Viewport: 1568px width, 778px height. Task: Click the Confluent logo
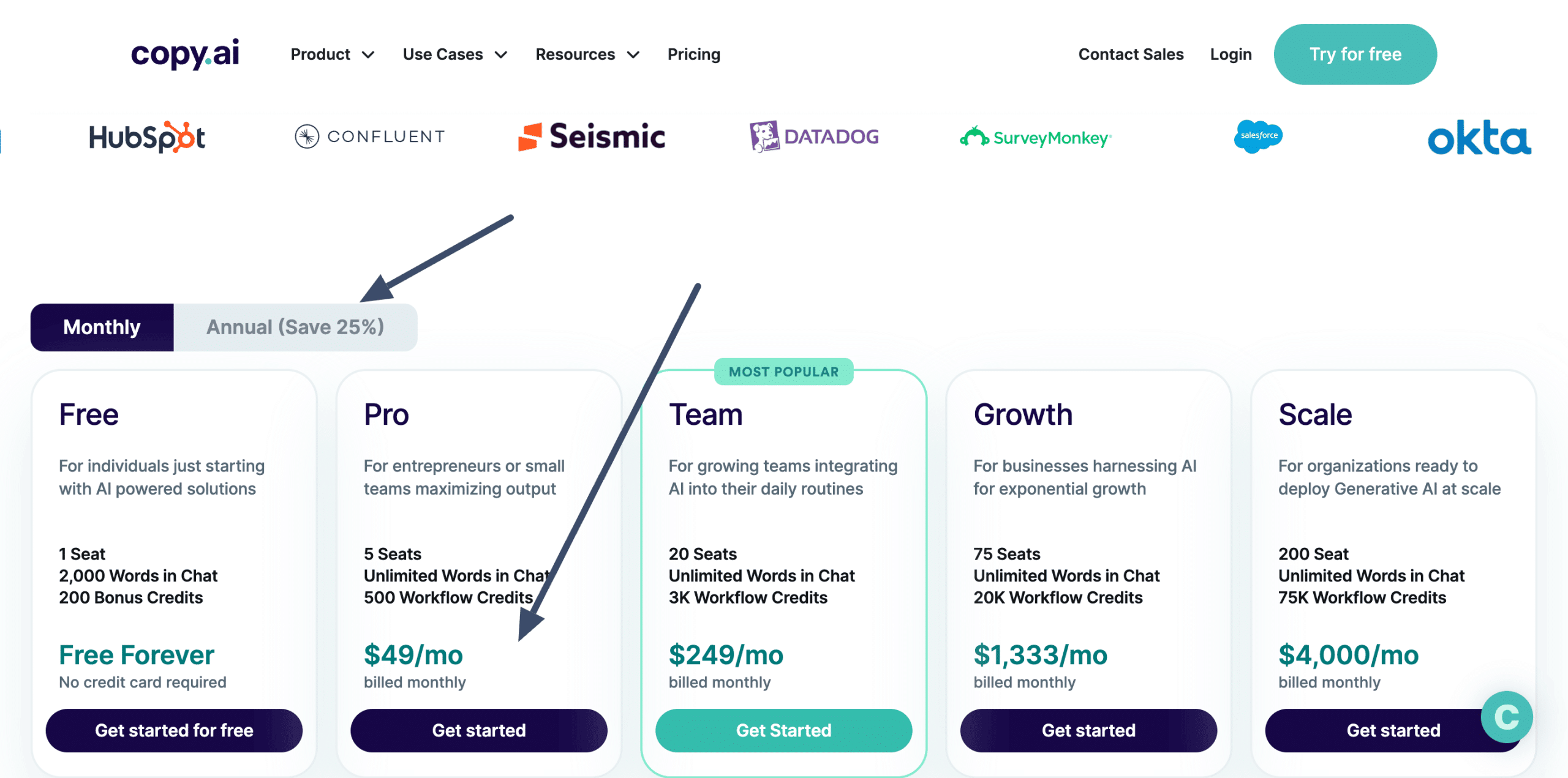pos(370,137)
